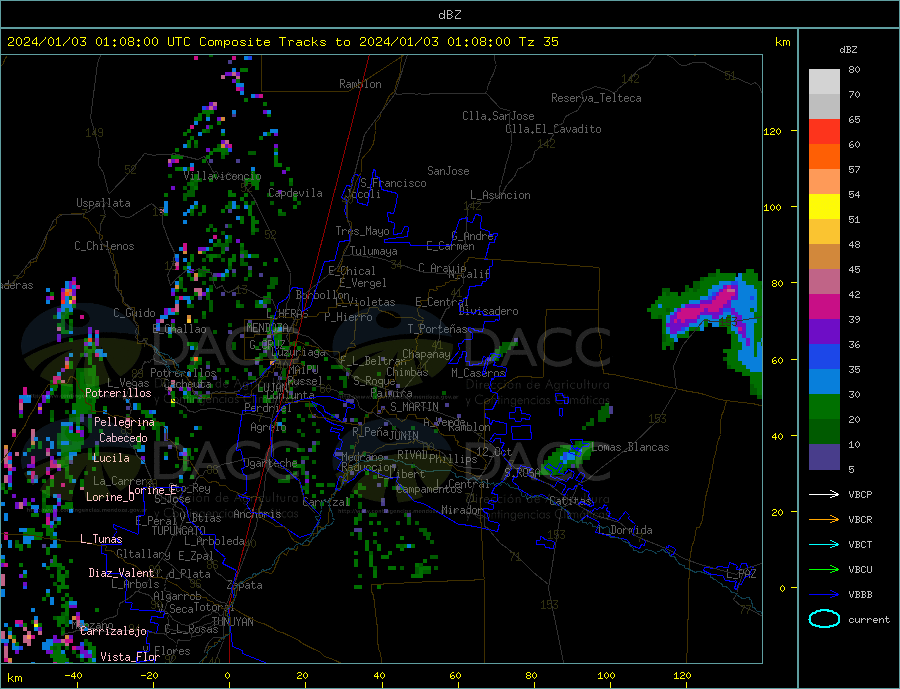Viewport: 900px width, 689px height.
Task: Click the magenta storm cell core at the right edge
Action: (709, 307)
